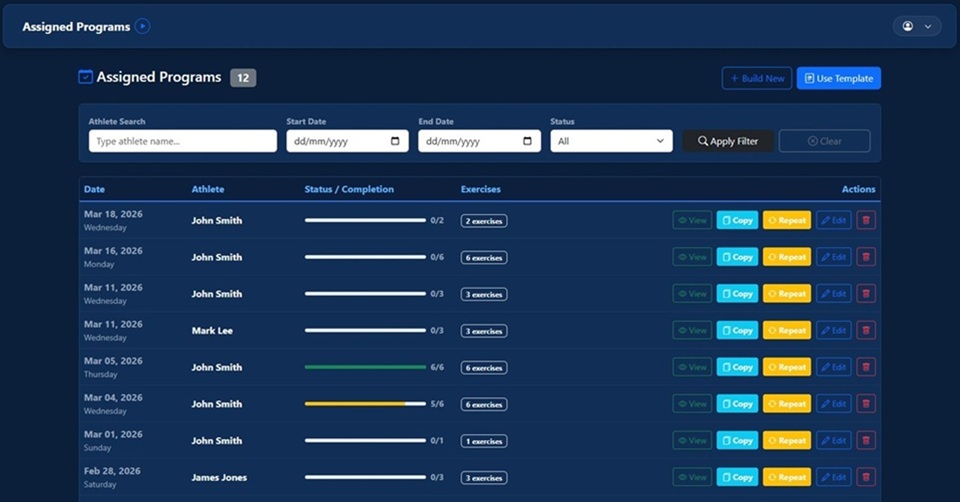The image size is (960, 502).
Task: Edit the Mar 04, 2026 program
Action: pyautogui.click(x=834, y=404)
